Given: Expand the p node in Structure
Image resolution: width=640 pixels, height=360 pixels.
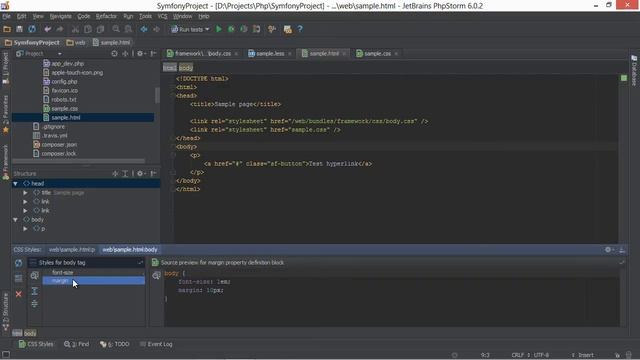Looking at the screenshot, I should (x=25, y=229).
